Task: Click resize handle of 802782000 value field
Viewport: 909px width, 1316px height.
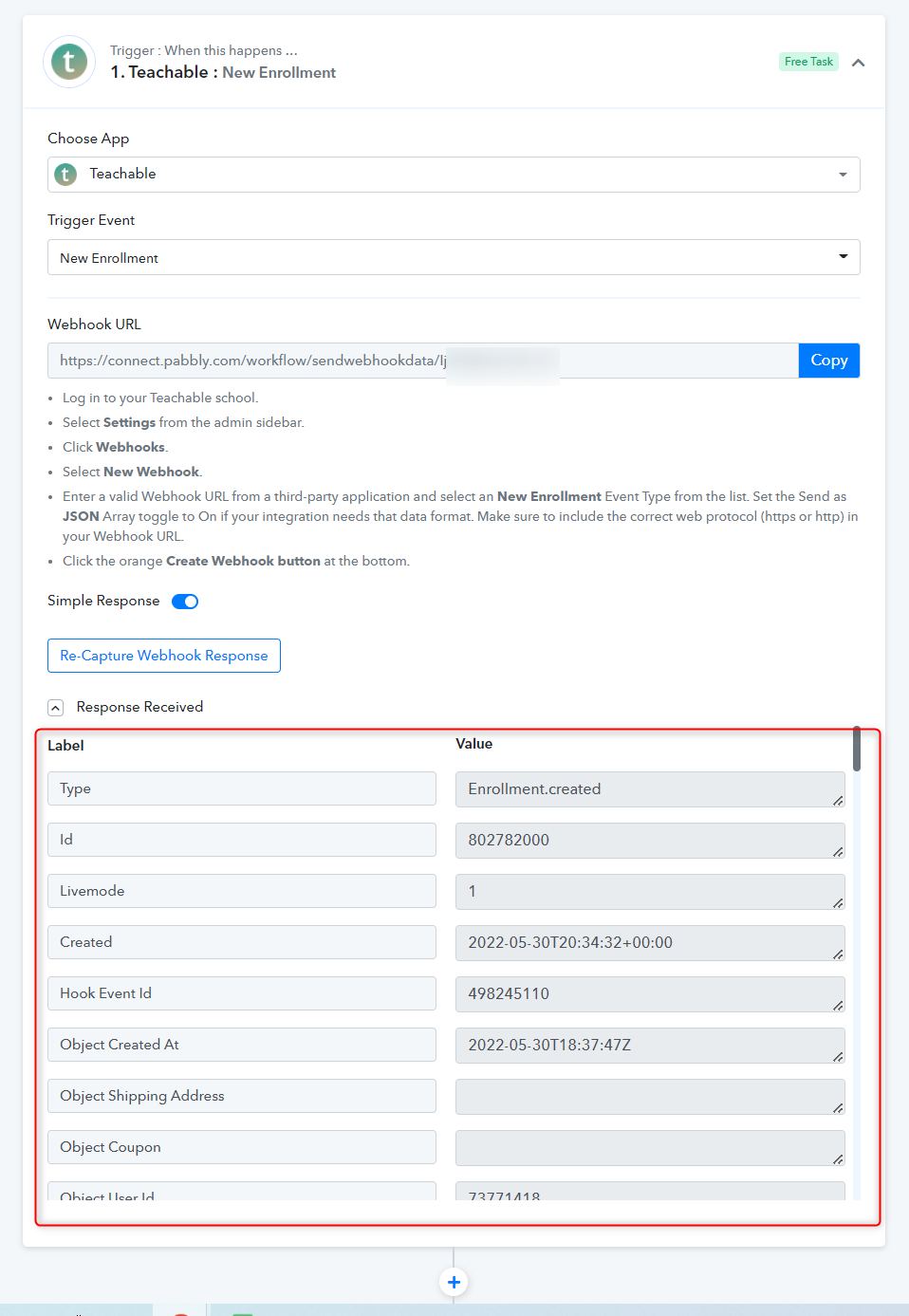Action: tap(838, 852)
